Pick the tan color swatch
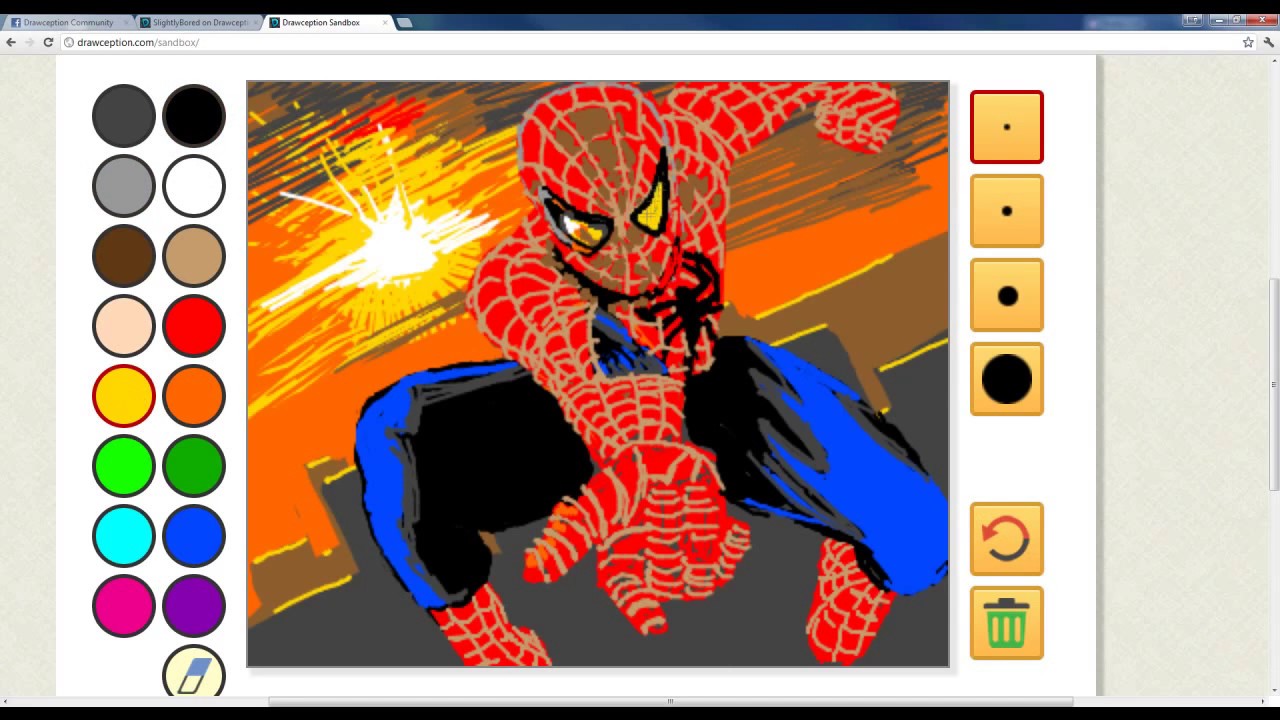This screenshot has height=720, width=1280. [194, 256]
